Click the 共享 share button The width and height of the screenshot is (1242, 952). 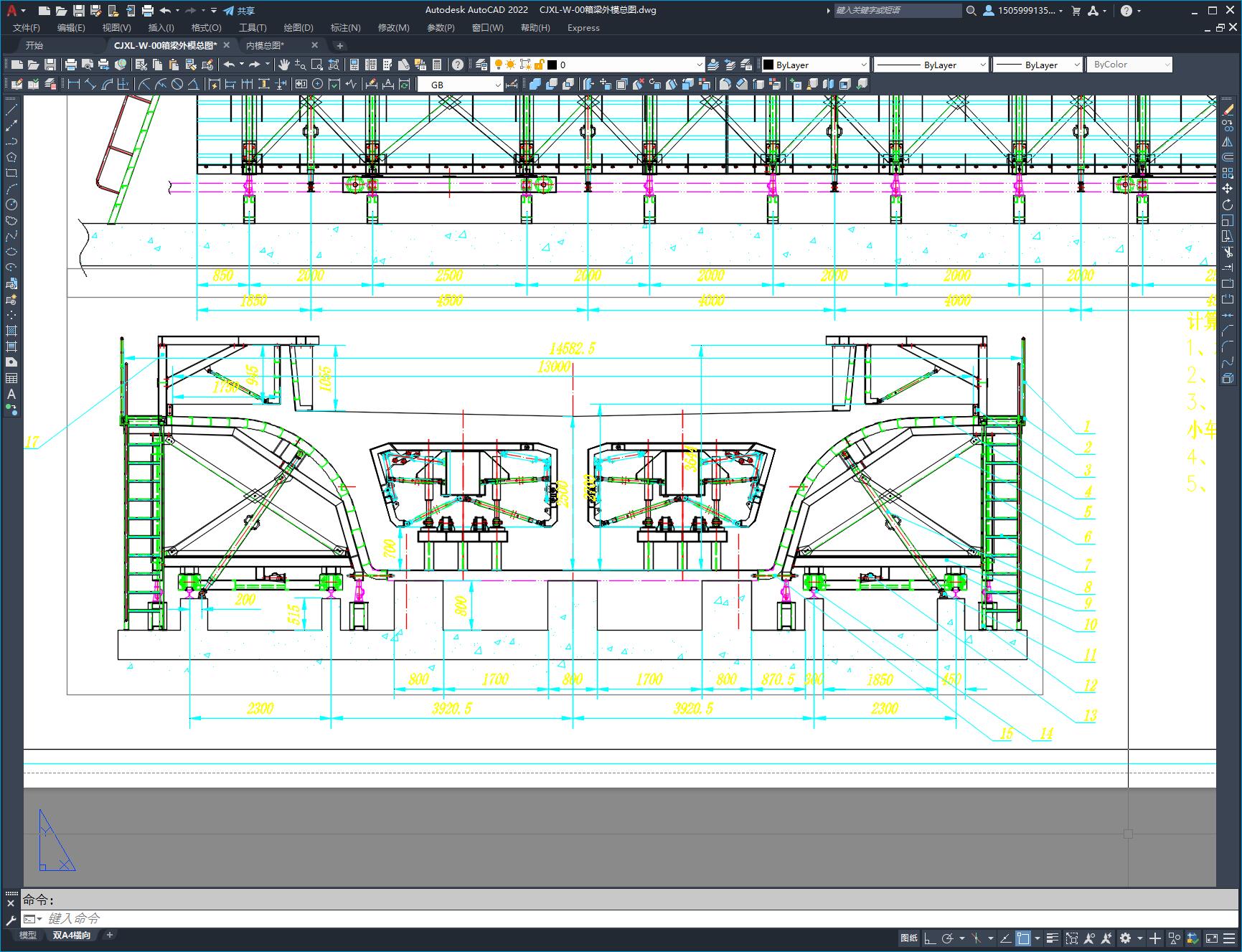(x=239, y=11)
